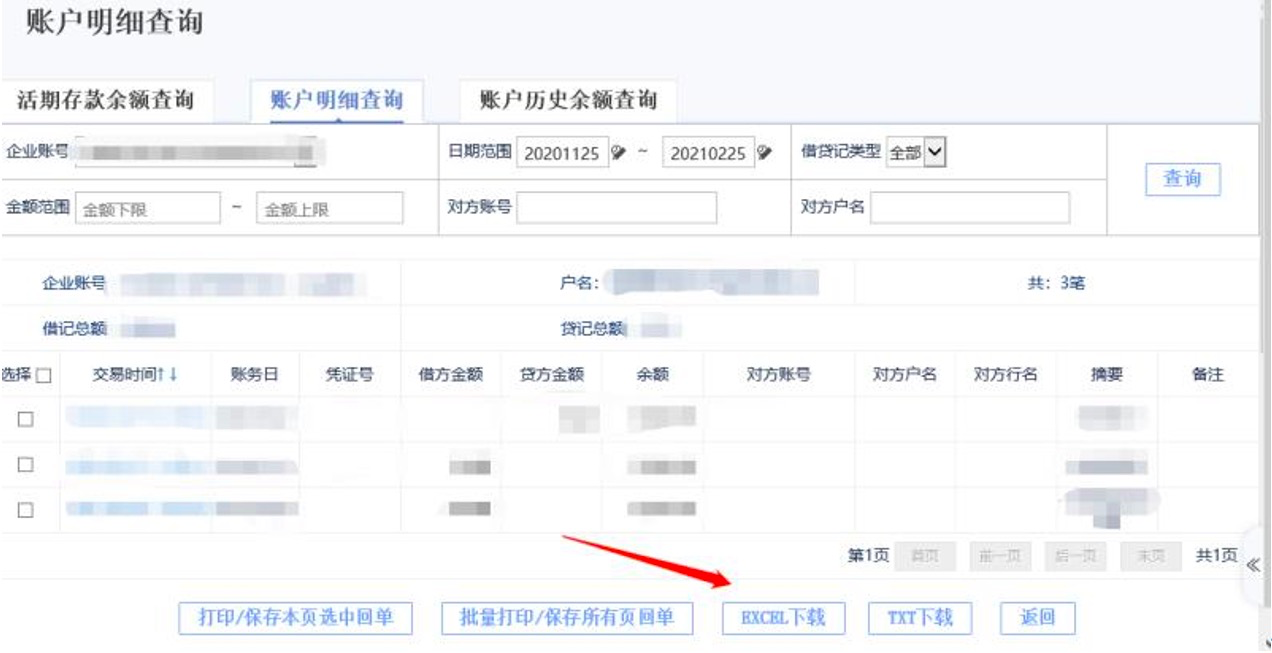Screen dimensions: 1272x653
Task: Click the 共: 3笔 total count text
Action: pyautogui.click(x=1057, y=283)
